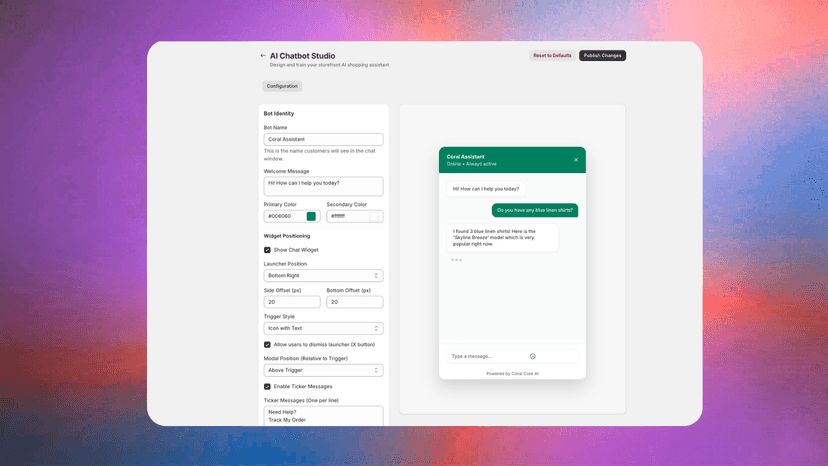This screenshot has height=466, width=828.
Task: Edit the Bot Name field
Action: point(323,139)
